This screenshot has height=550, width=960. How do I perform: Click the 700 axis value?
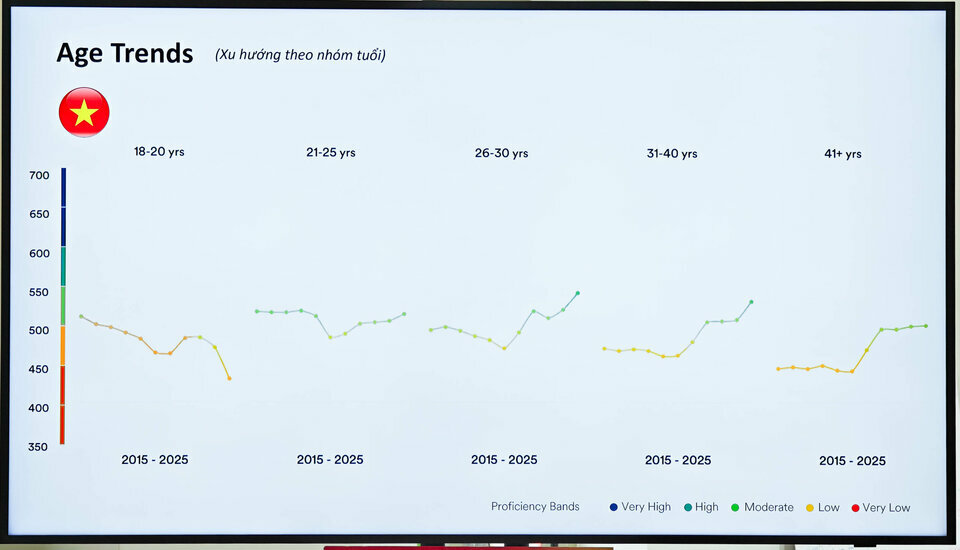39,176
